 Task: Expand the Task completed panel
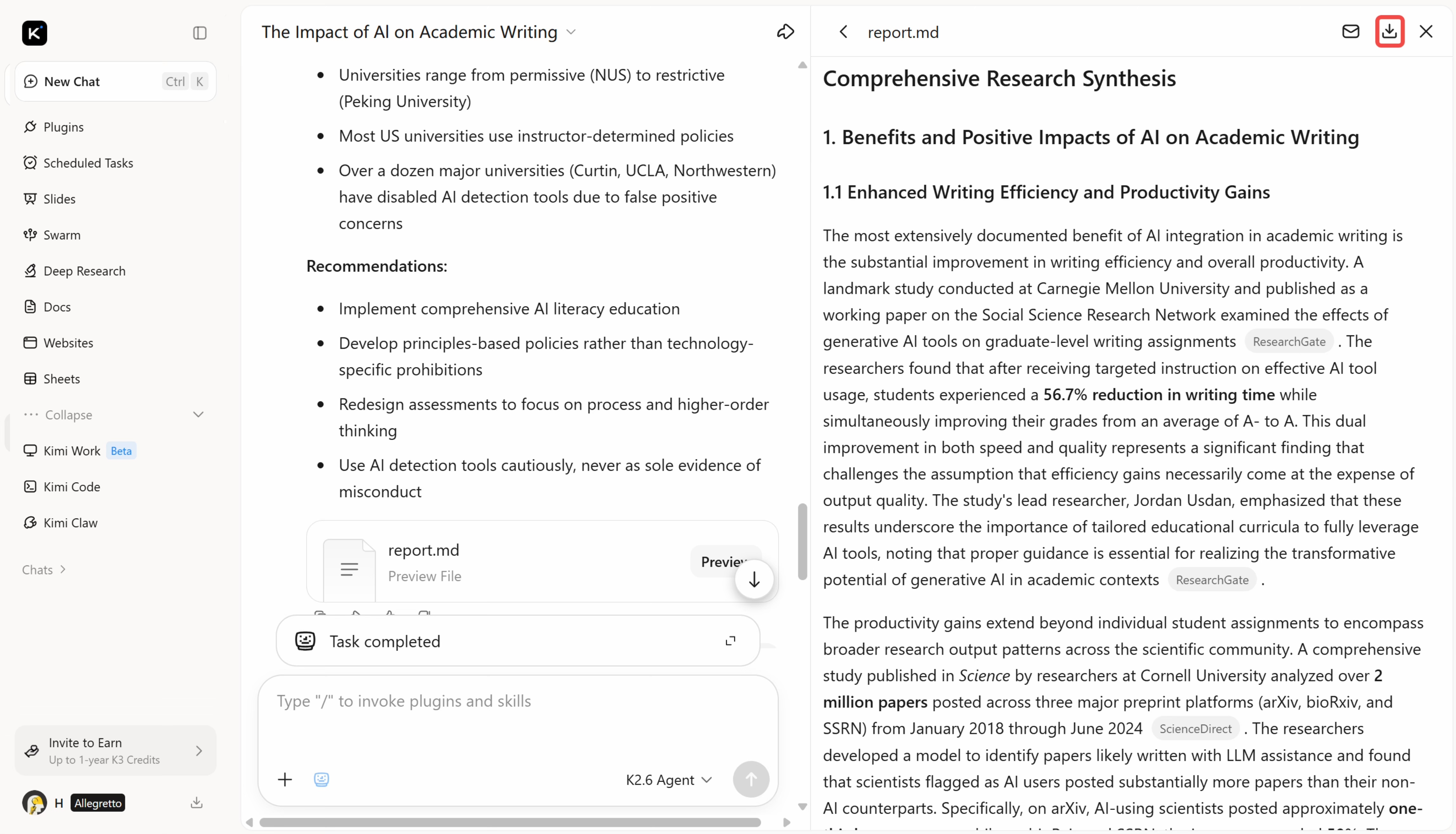click(x=730, y=641)
